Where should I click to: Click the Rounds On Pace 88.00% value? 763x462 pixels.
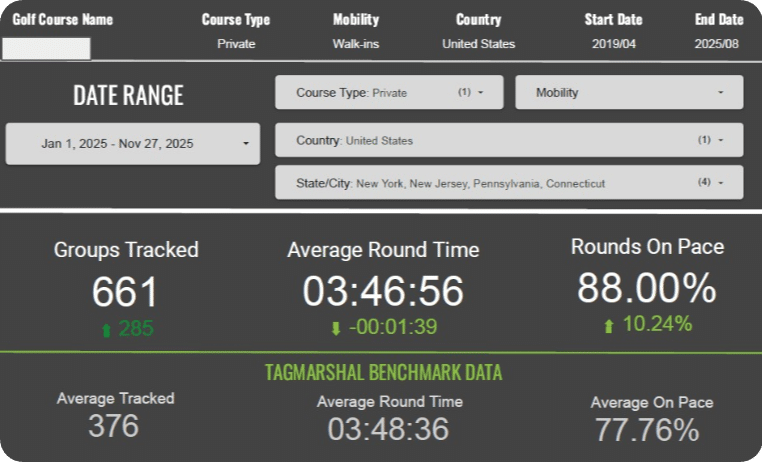pos(647,288)
